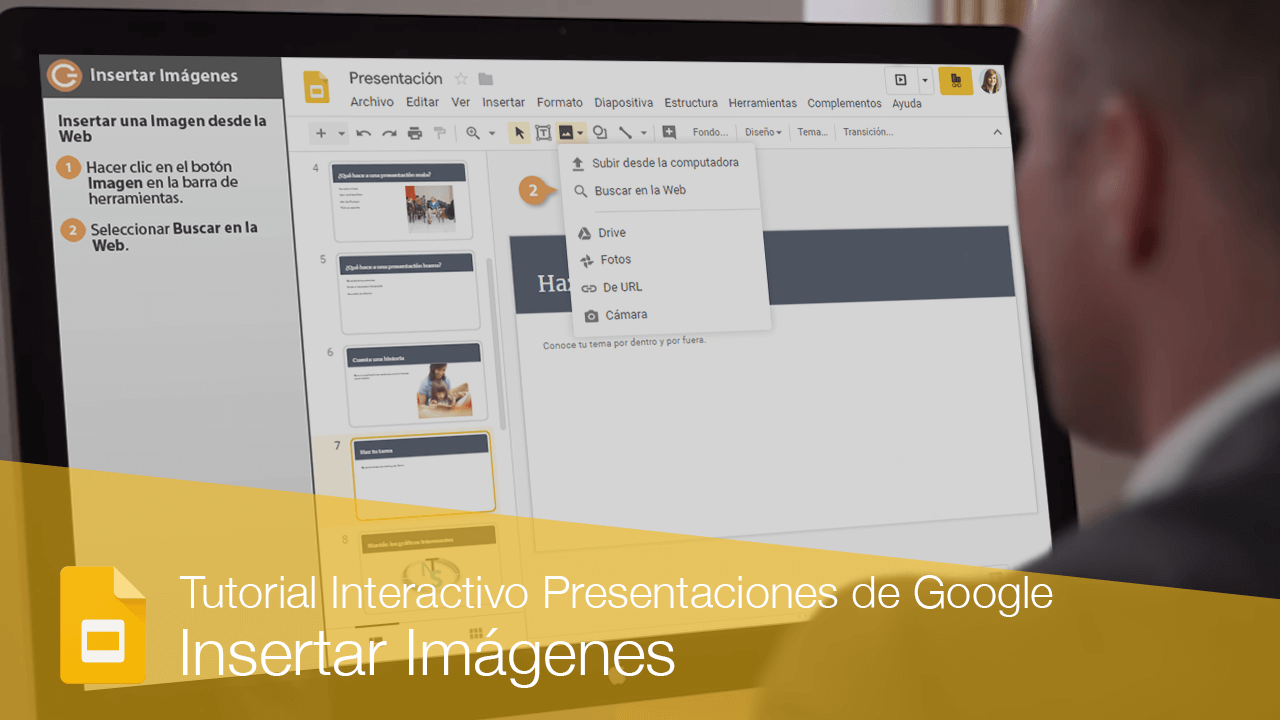
Task: Click the CustomGuide logo in the tutorial header
Action: [65, 75]
